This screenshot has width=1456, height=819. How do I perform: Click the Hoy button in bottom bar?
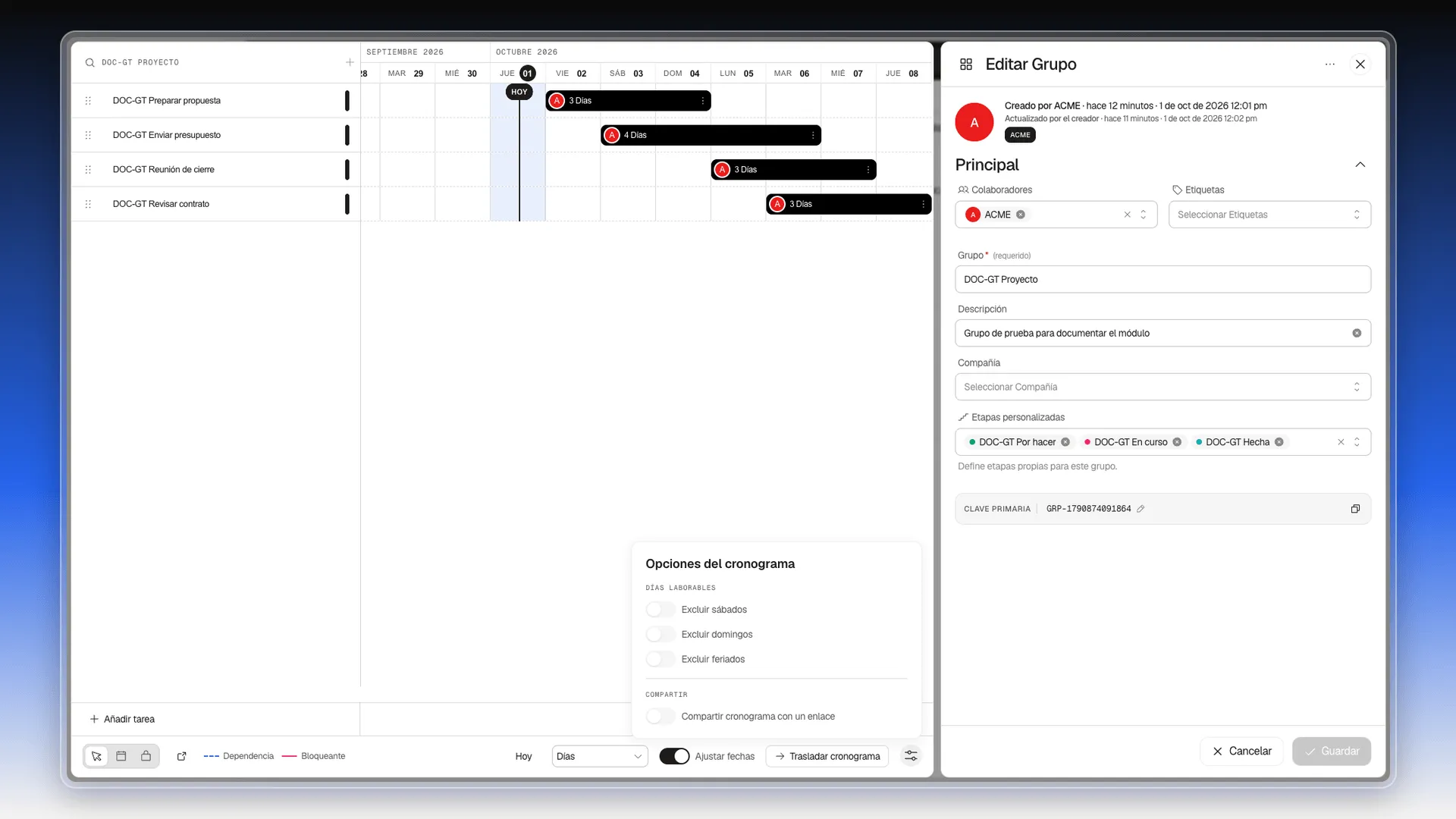point(523,756)
